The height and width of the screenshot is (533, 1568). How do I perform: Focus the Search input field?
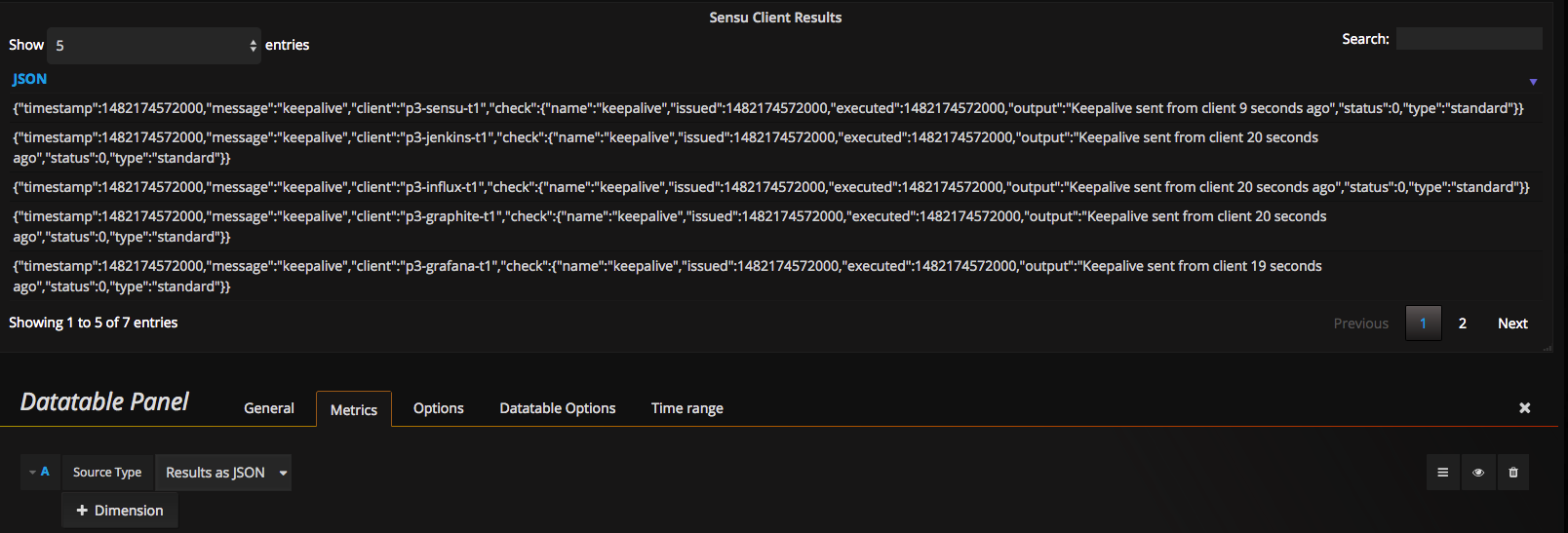pyautogui.click(x=1470, y=39)
